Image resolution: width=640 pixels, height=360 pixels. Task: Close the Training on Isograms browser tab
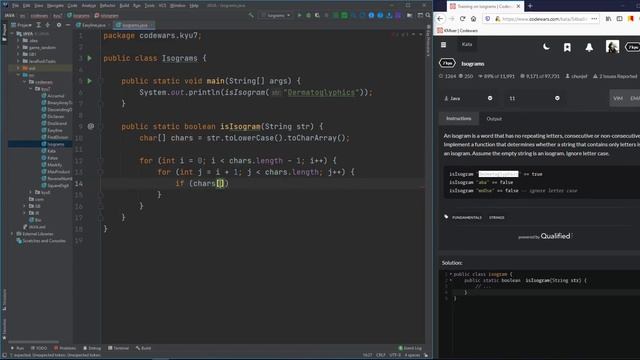pyautogui.click(x=518, y=6)
